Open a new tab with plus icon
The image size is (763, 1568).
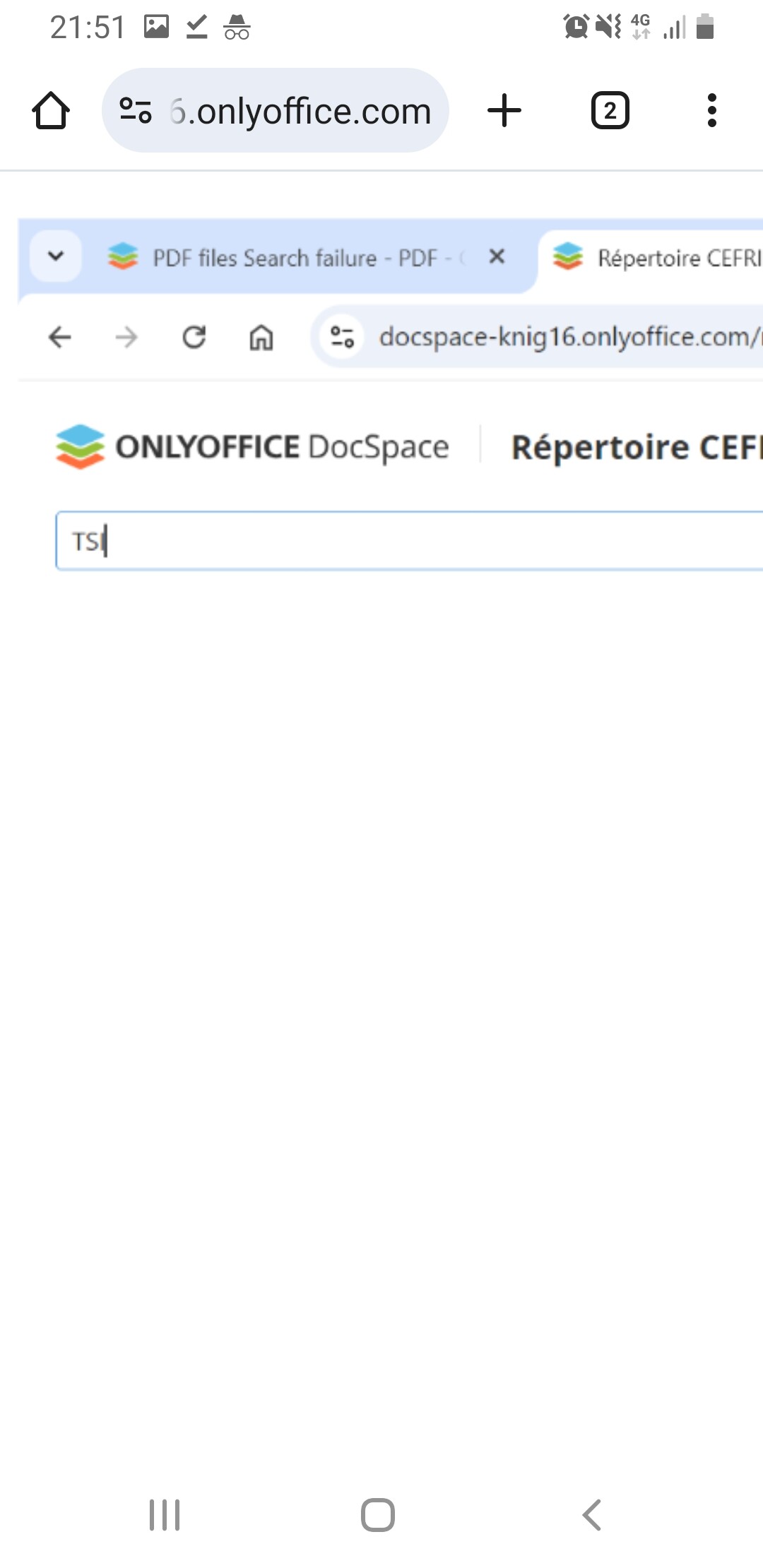point(504,111)
